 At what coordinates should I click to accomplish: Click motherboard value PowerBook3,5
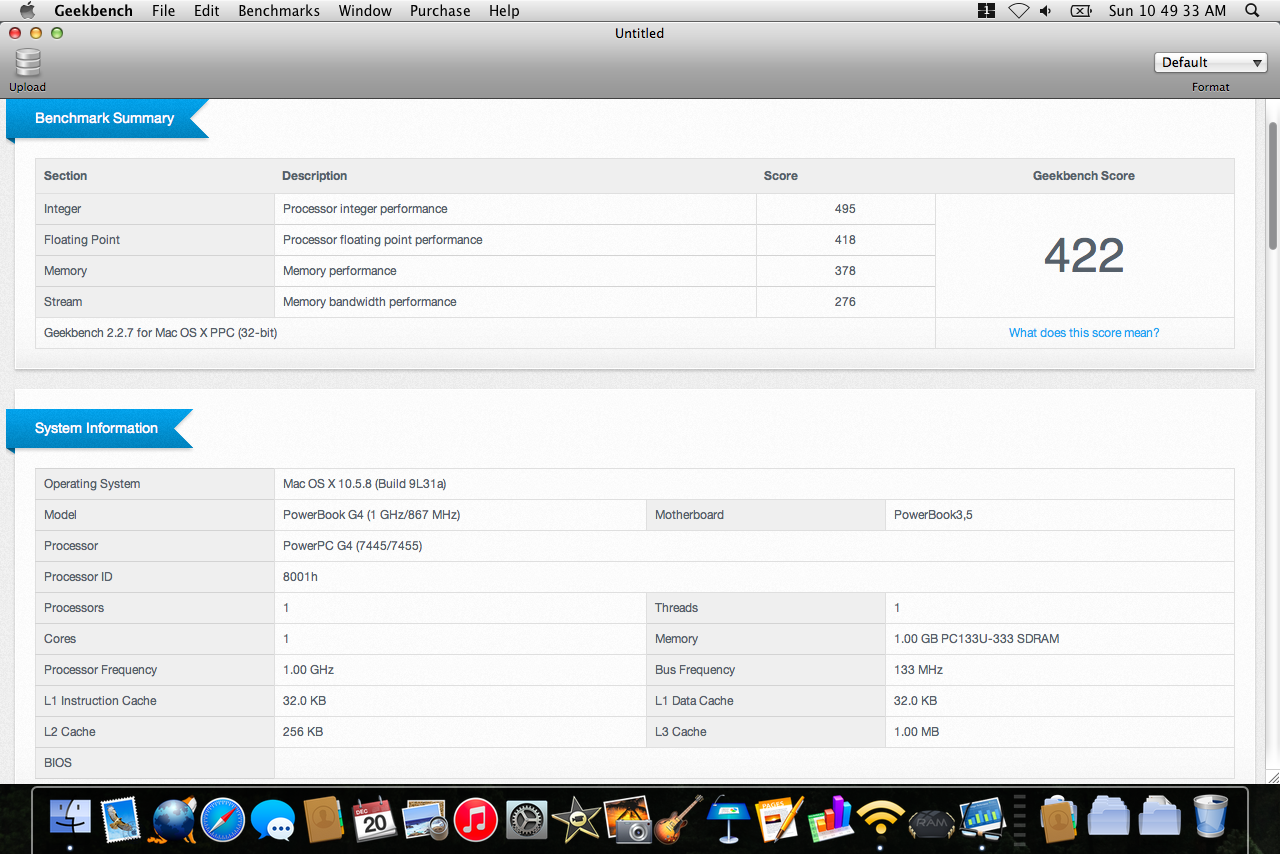click(933, 515)
